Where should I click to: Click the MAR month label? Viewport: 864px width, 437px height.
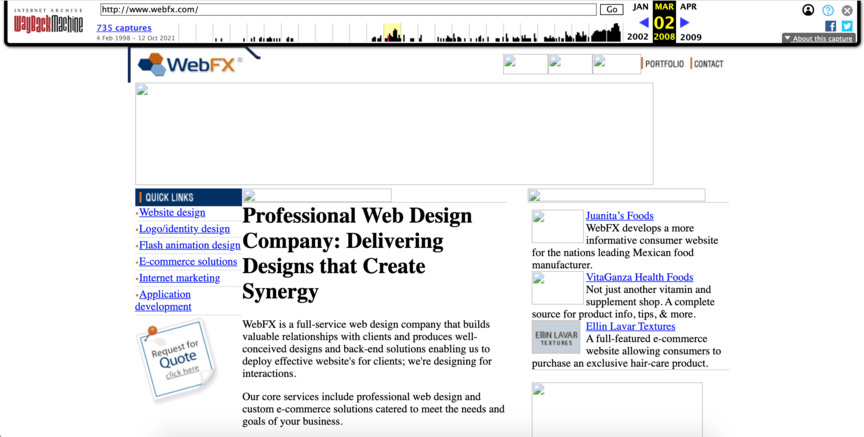pos(664,7)
